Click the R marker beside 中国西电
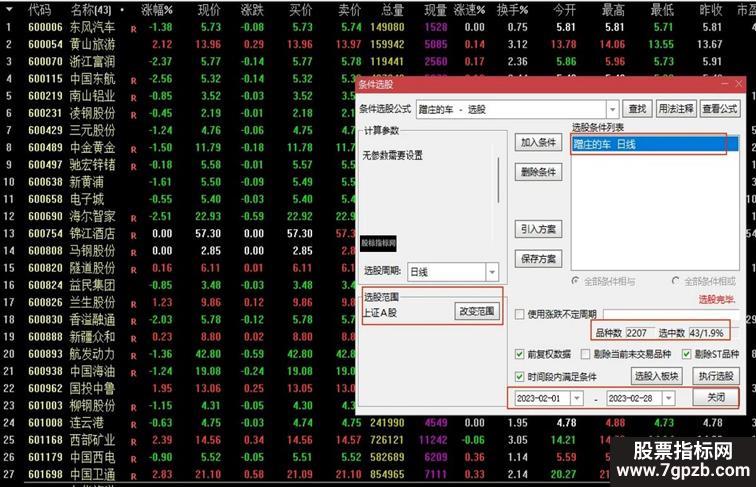756x487 pixels. pos(134,460)
